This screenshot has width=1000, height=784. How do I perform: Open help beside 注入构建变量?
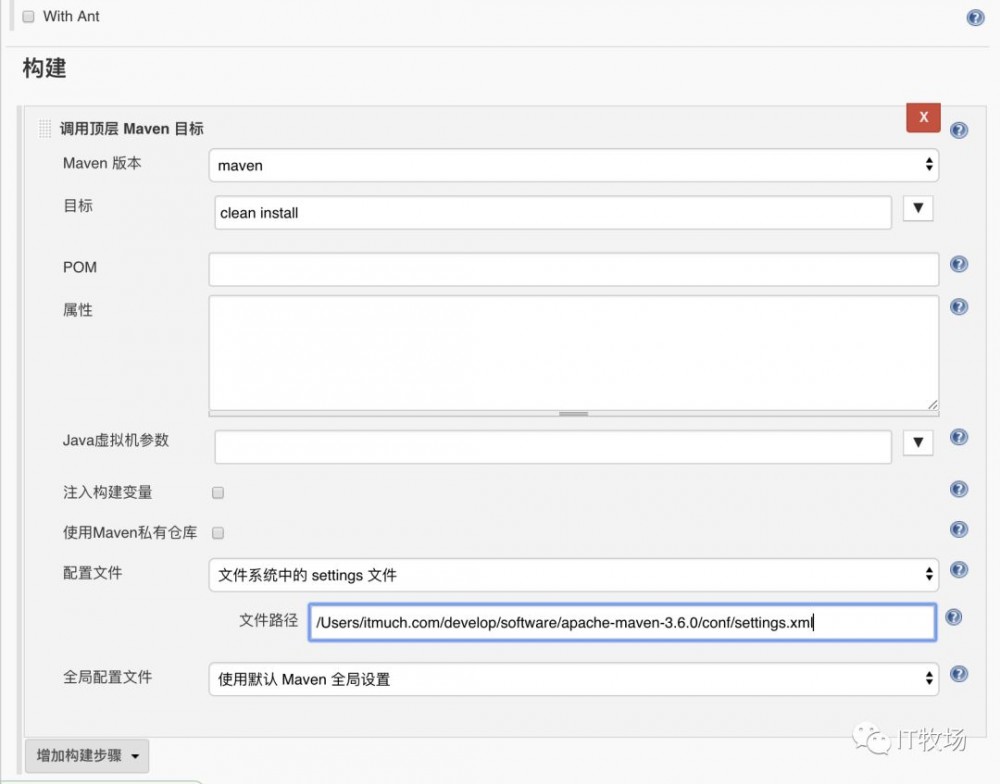click(x=958, y=489)
